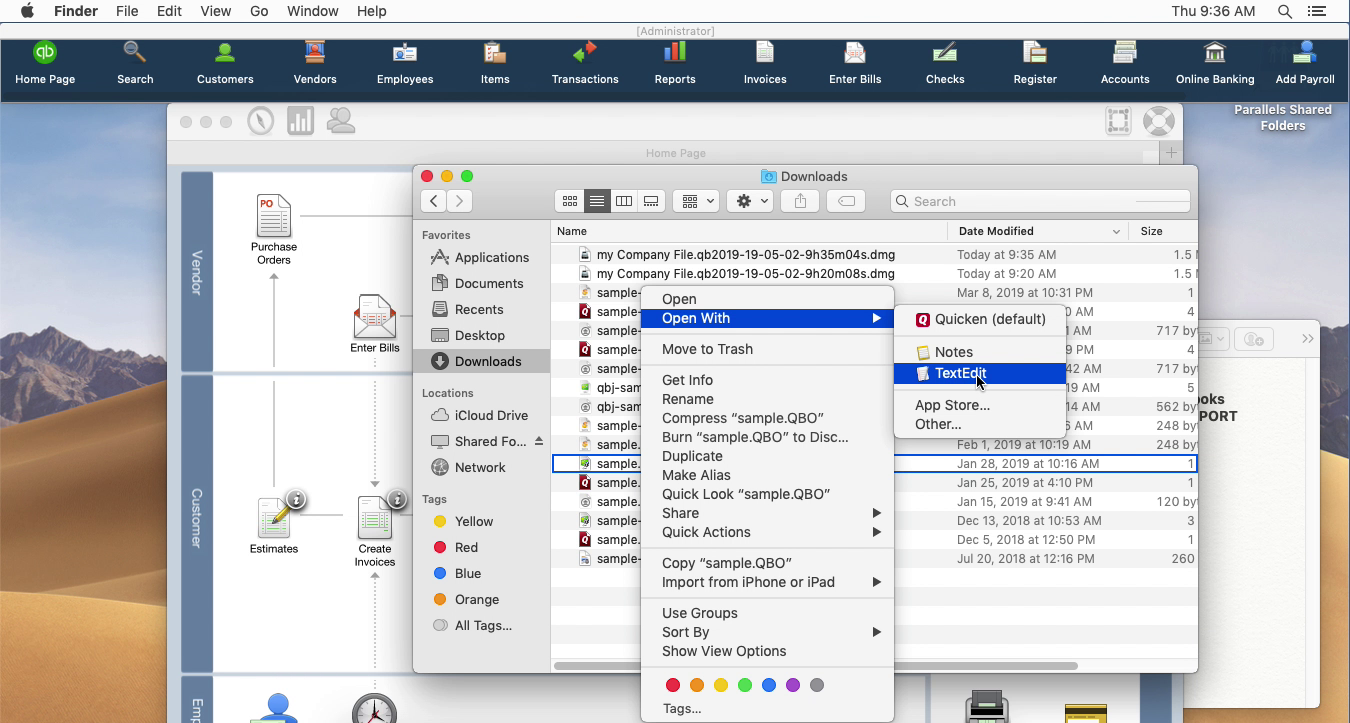Click the compass icon in Home Page header
This screenshot has width=1350, height=723.
pos(260,121)
